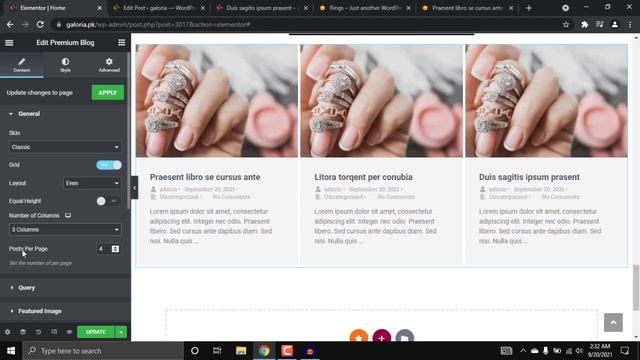
Task: Click the Posts Per Page spinner arrows
Action: pyautogui.click(x=116, y=249)
